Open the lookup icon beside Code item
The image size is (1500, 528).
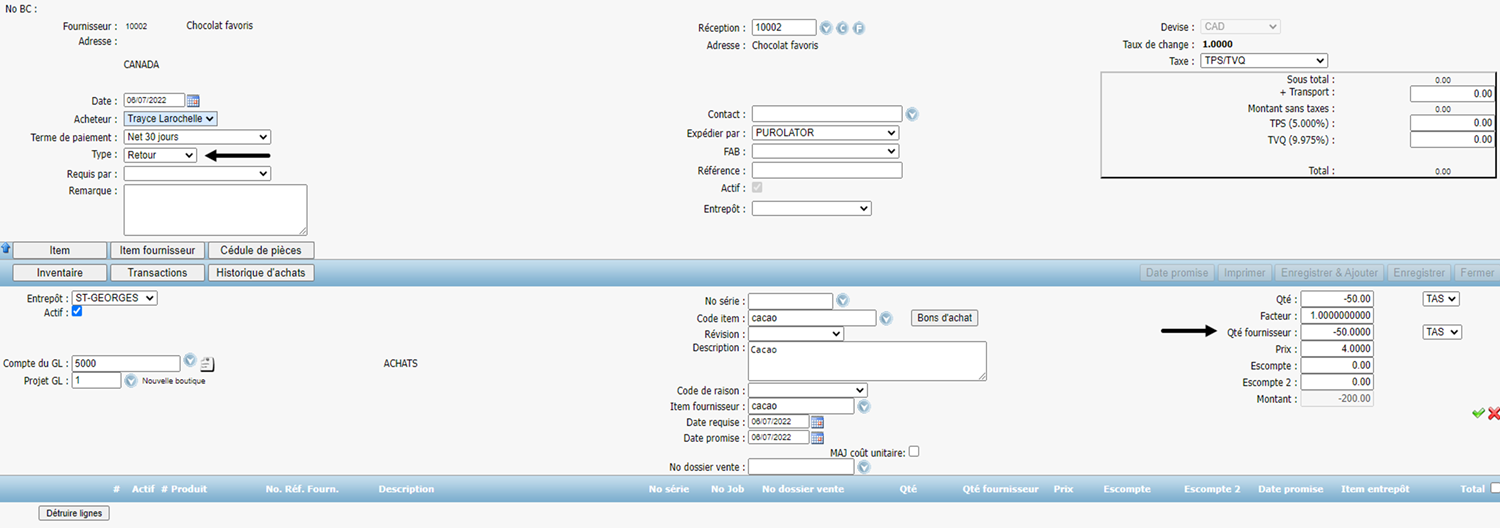click(x=885, y=318)
